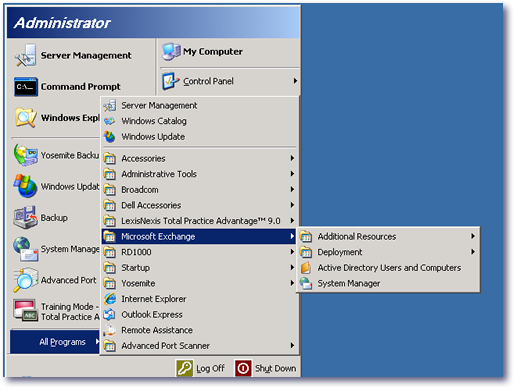Expand the Administrative Tools submenu arrow
The width and height of the screenshot is (514, 388).
coord(292,174)
